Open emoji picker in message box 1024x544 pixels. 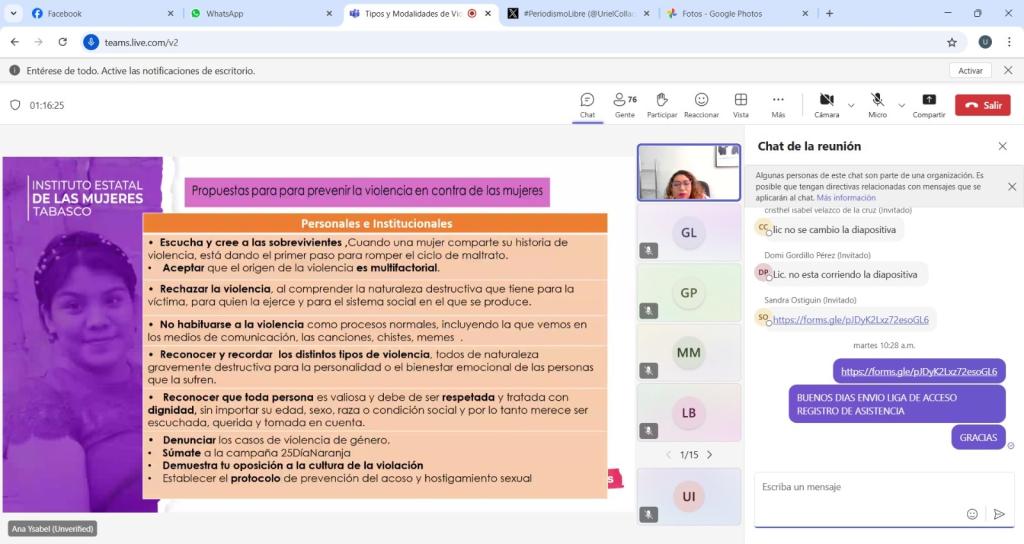(x=972, y=514)
